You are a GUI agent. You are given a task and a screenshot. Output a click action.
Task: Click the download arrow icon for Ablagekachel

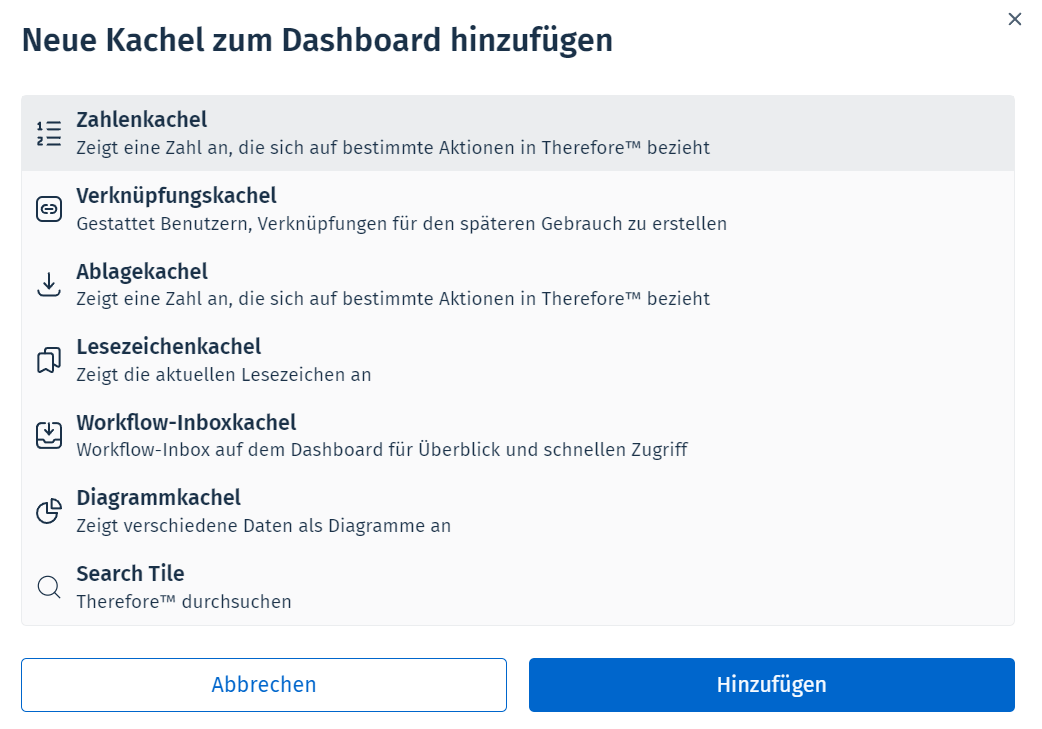coord(49,284)
